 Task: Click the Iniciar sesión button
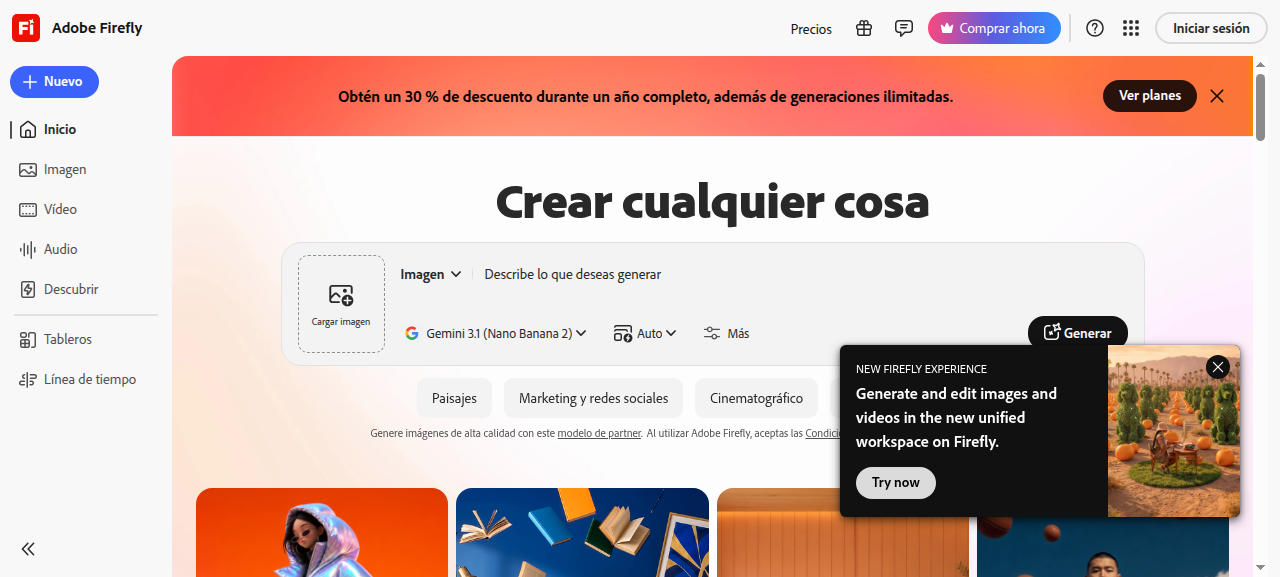point(1211,28)
